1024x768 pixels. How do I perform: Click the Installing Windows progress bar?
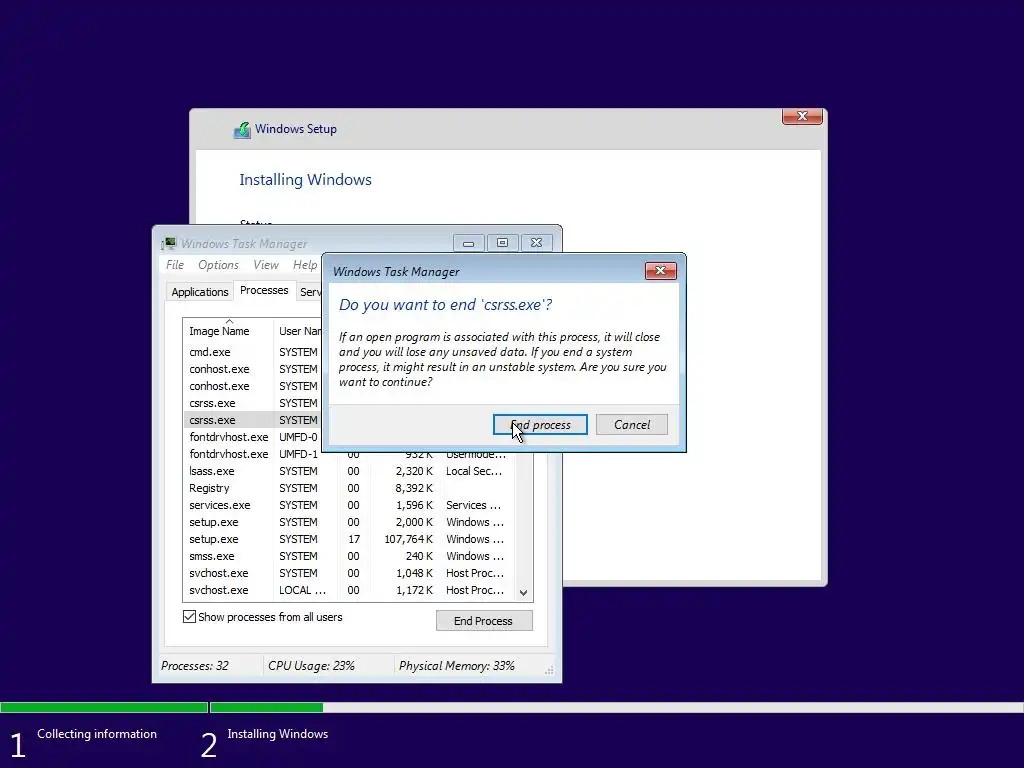[616, 707]
